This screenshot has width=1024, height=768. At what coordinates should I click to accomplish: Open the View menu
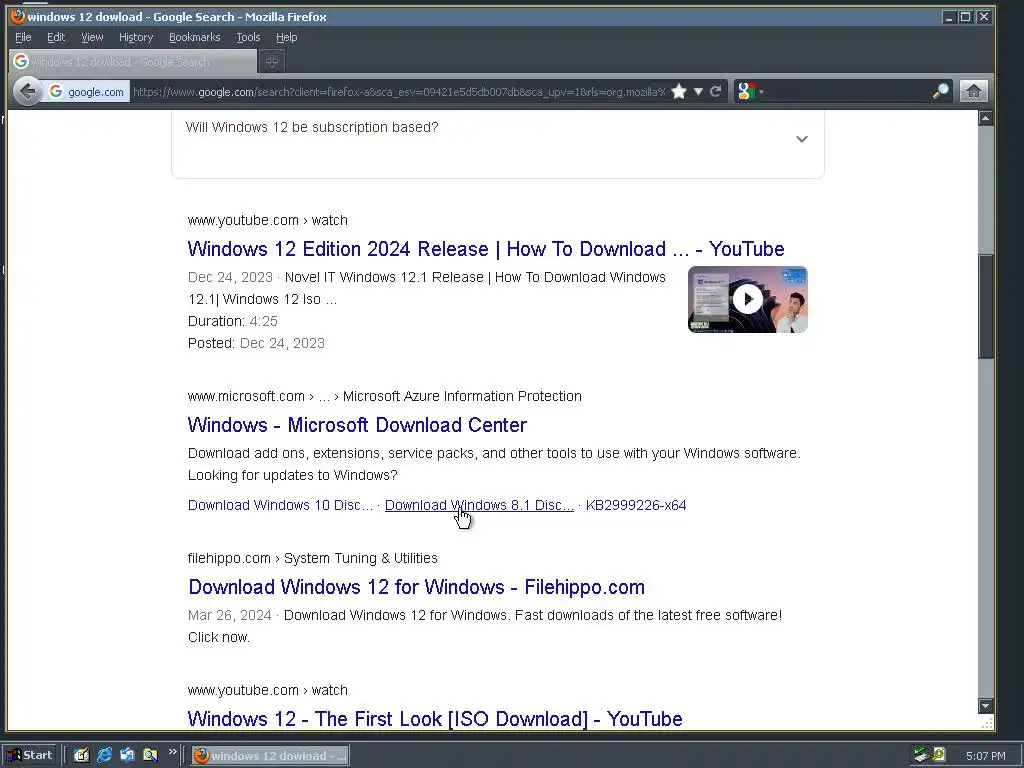coord(92,37)
